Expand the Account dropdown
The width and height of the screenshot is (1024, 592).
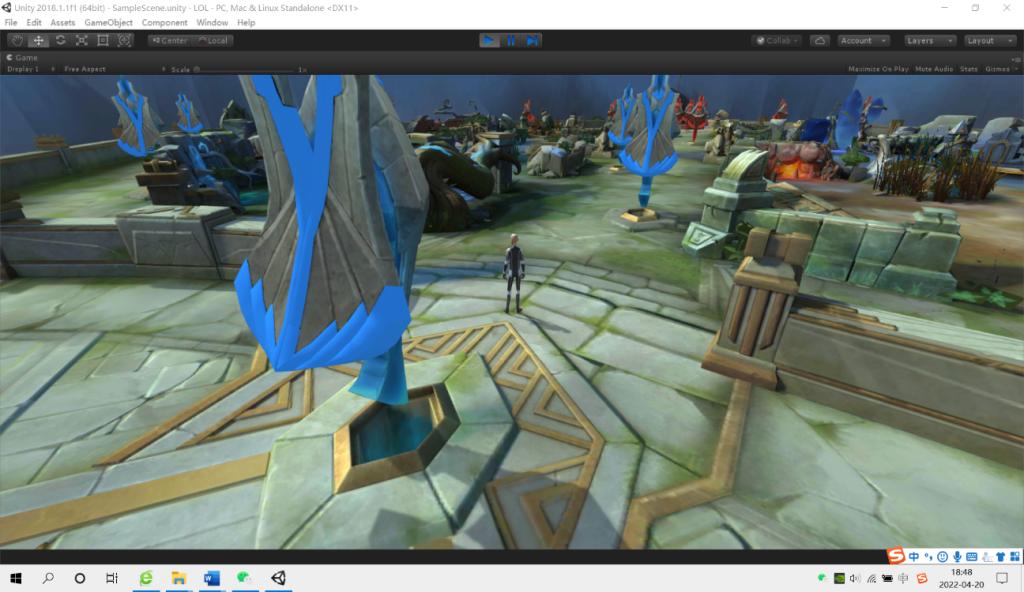(x=863, y=41)
